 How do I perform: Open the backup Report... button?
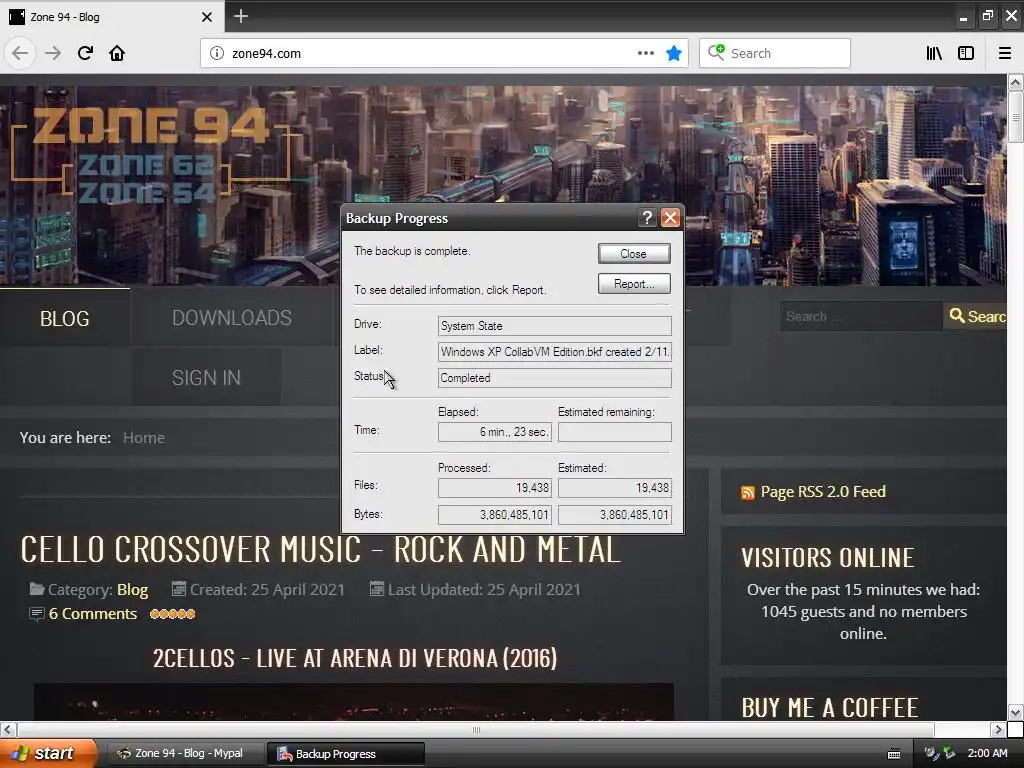(x=633, y=283)
